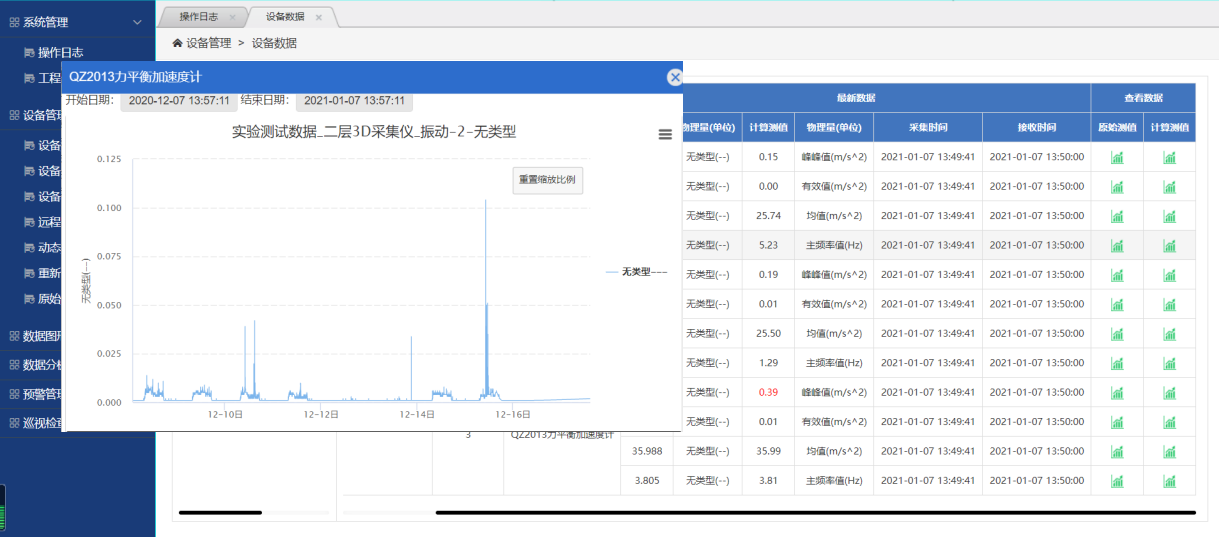
Task: Click 设备数据 in the breadcrumb
Action: click(274, 43)
